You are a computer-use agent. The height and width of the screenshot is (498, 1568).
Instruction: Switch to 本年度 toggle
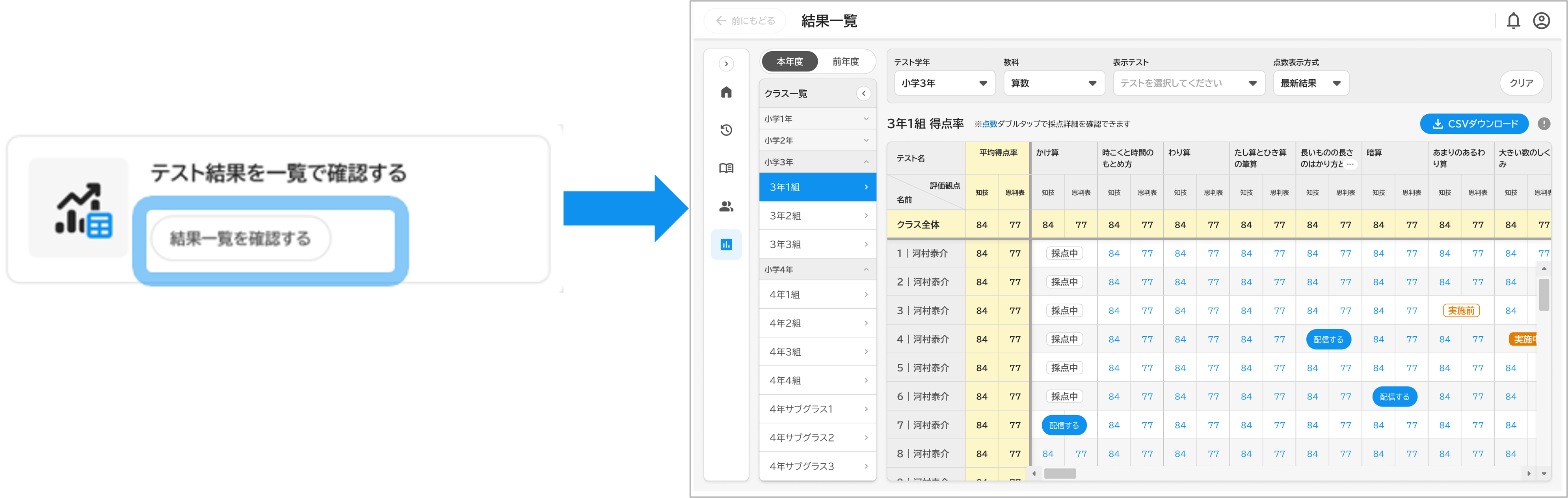[789, 62]
